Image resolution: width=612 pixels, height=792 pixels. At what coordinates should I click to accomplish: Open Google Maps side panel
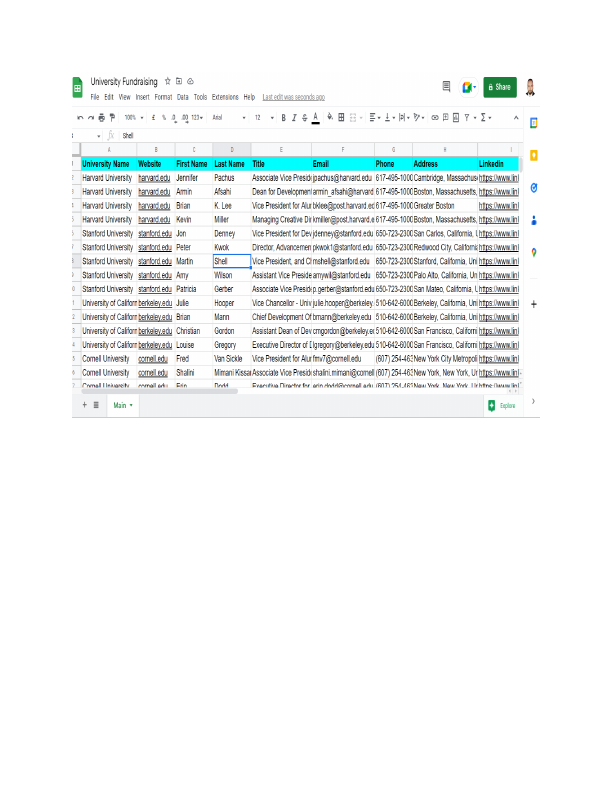(534, 253)
